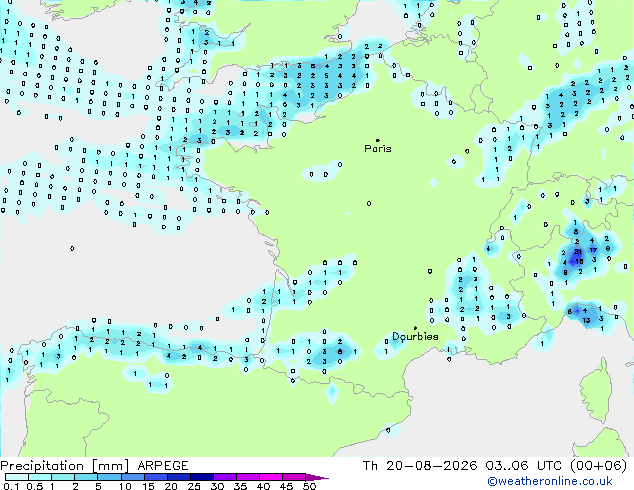Screen dimensions: 634x490
Task: Click the ARPEGE model name
Action: pos(163,466)
